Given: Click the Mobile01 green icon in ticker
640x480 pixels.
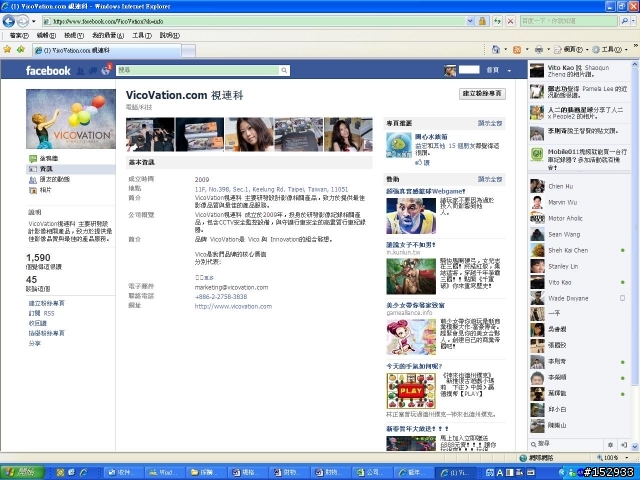Looking at the screenshot, I should point(537,154).
